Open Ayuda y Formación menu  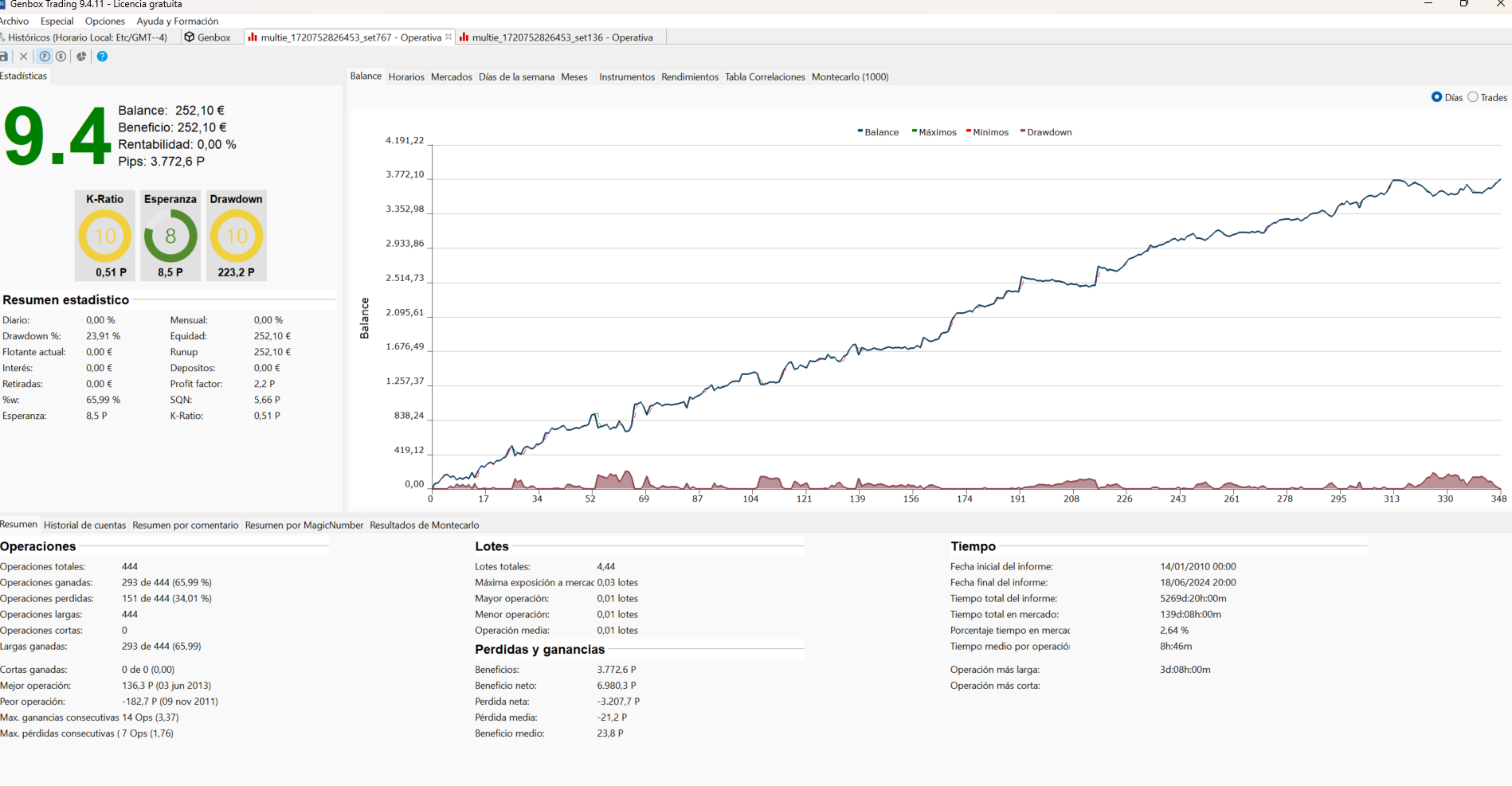(177, 22)
